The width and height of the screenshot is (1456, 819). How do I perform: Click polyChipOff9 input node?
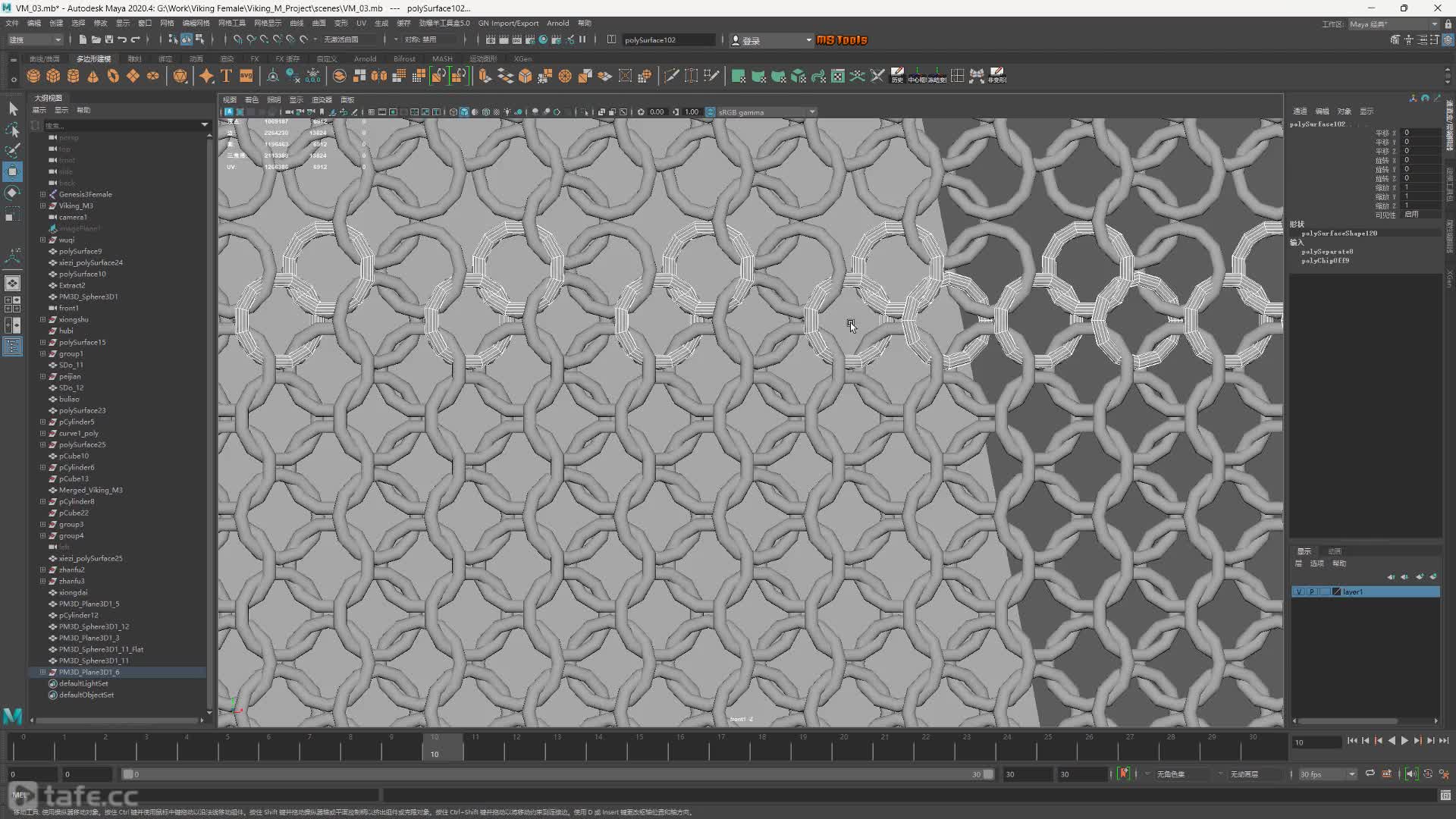(x=1325, y=261)
